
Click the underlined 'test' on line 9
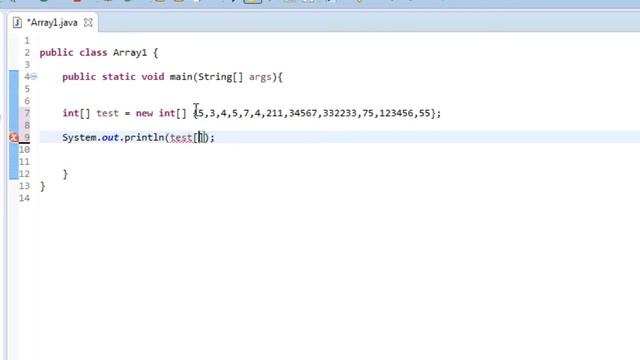point(181,138)
